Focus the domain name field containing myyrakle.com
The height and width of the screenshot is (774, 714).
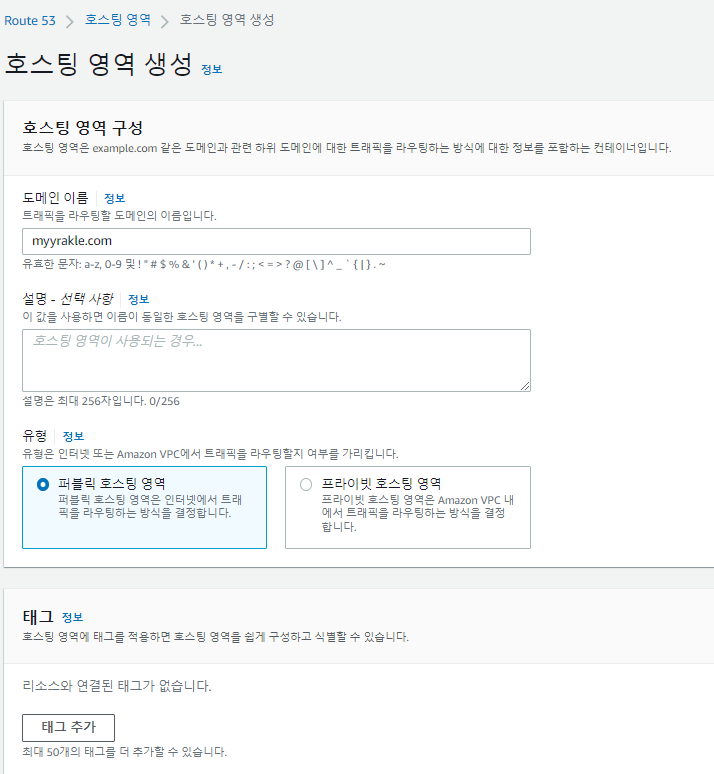276,241
